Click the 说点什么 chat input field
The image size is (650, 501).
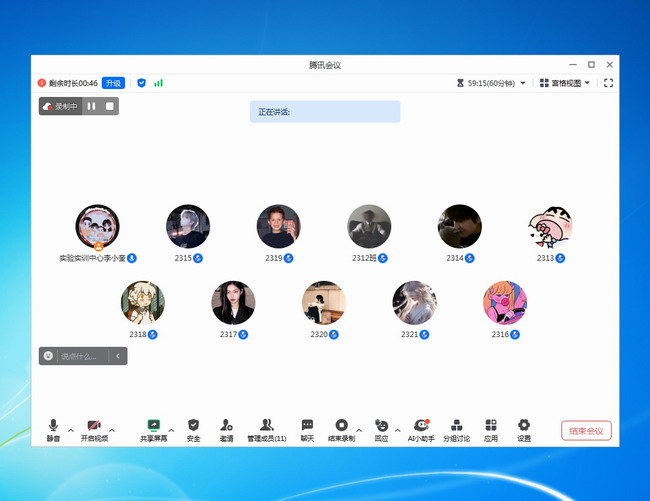(x=82, y=356)
